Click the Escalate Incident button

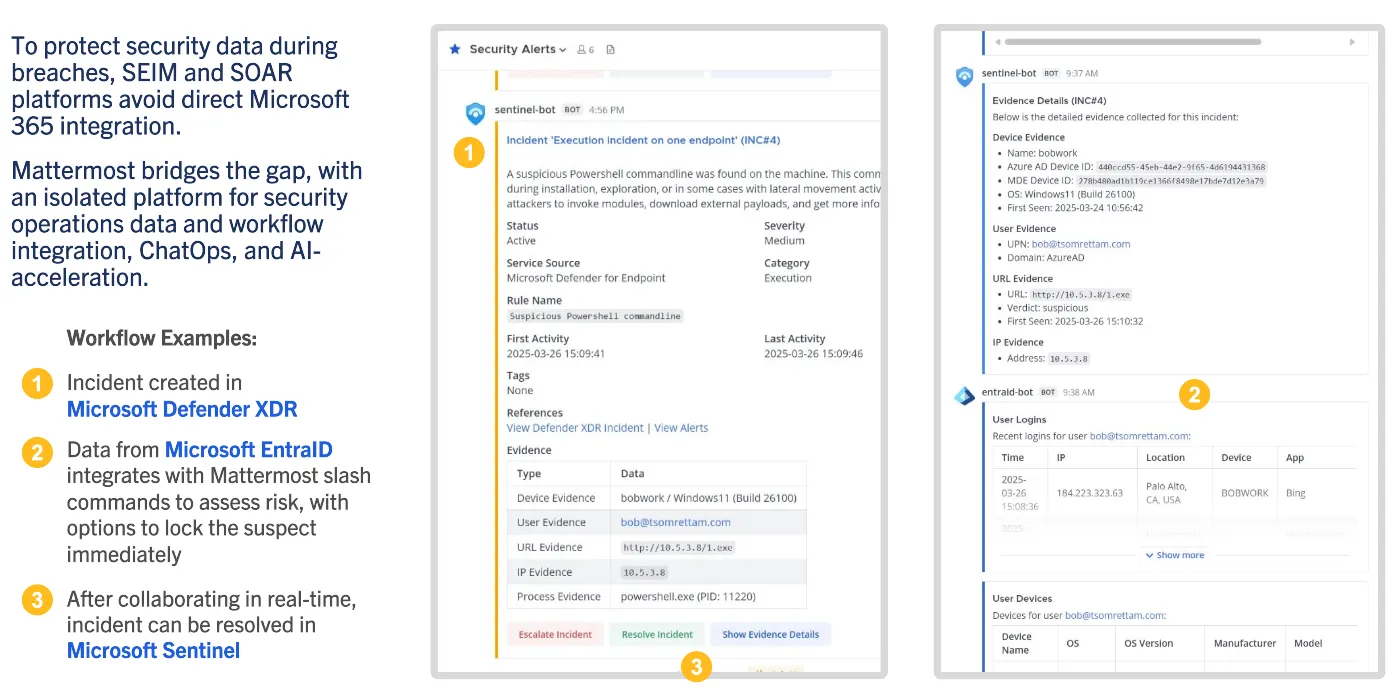554,634
